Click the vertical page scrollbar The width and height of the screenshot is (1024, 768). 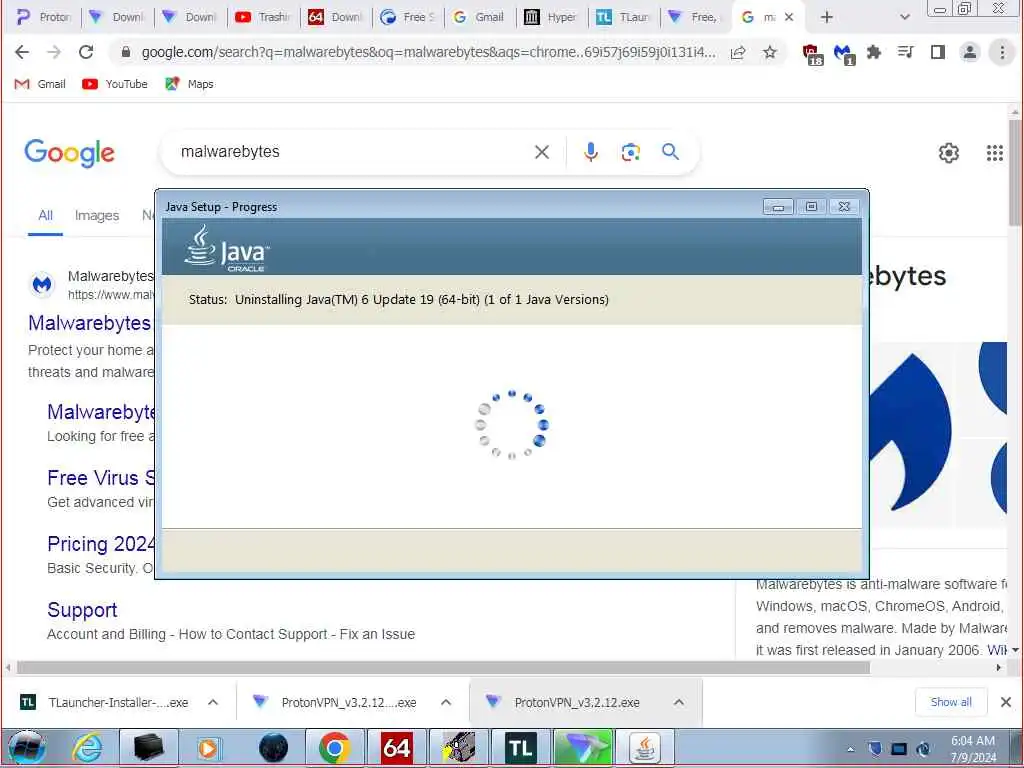[1015, 173]
